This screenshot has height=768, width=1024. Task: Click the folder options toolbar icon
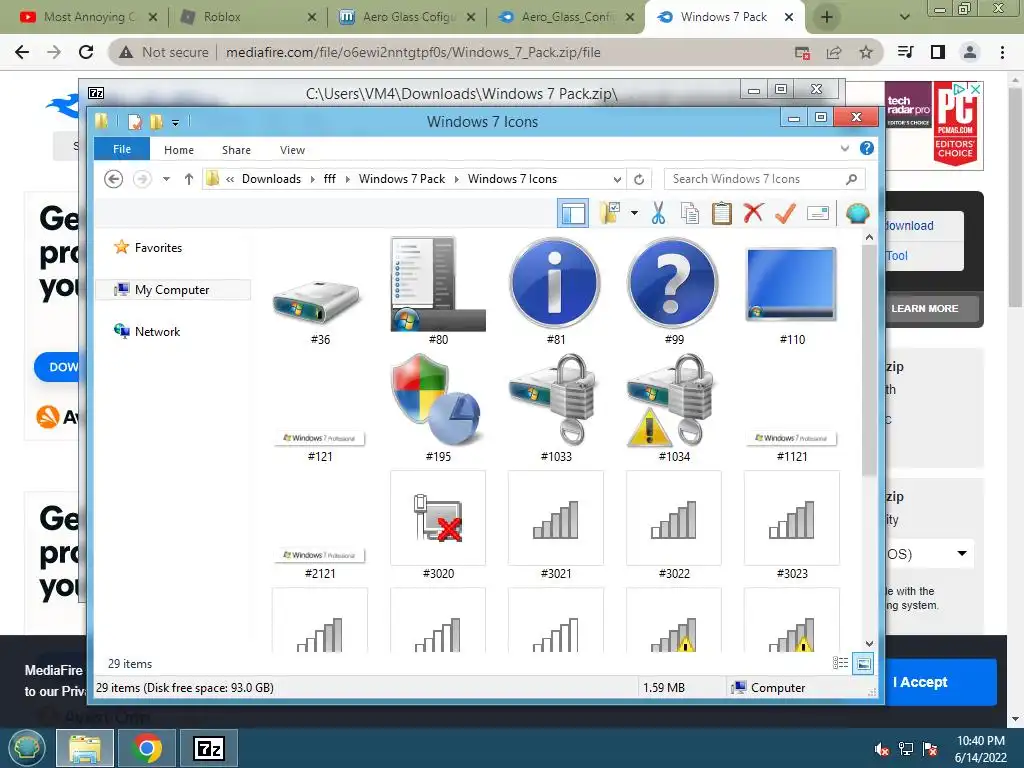click(610, 213)
